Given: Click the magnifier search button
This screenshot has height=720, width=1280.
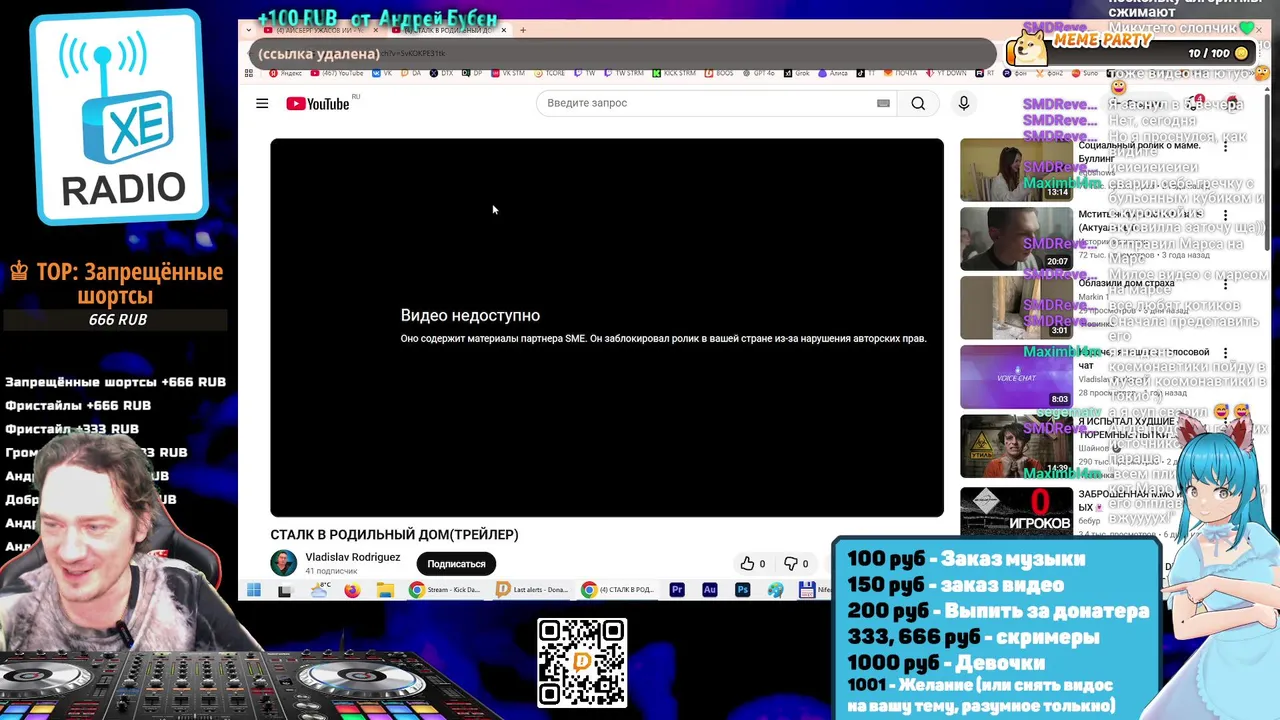Looking at the screenshot, I should point(918,103).
